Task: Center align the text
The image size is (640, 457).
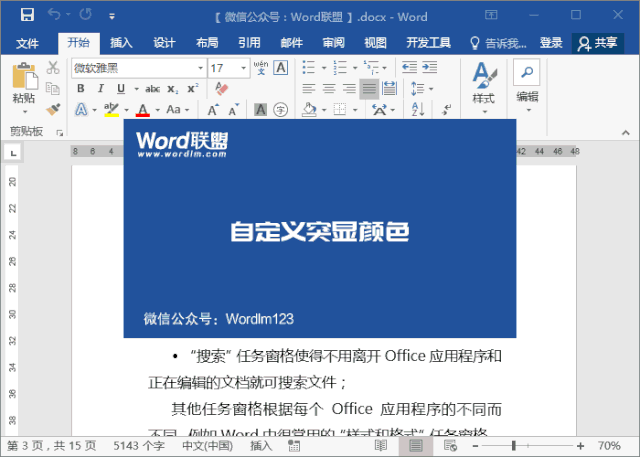Action: point(329,88)
